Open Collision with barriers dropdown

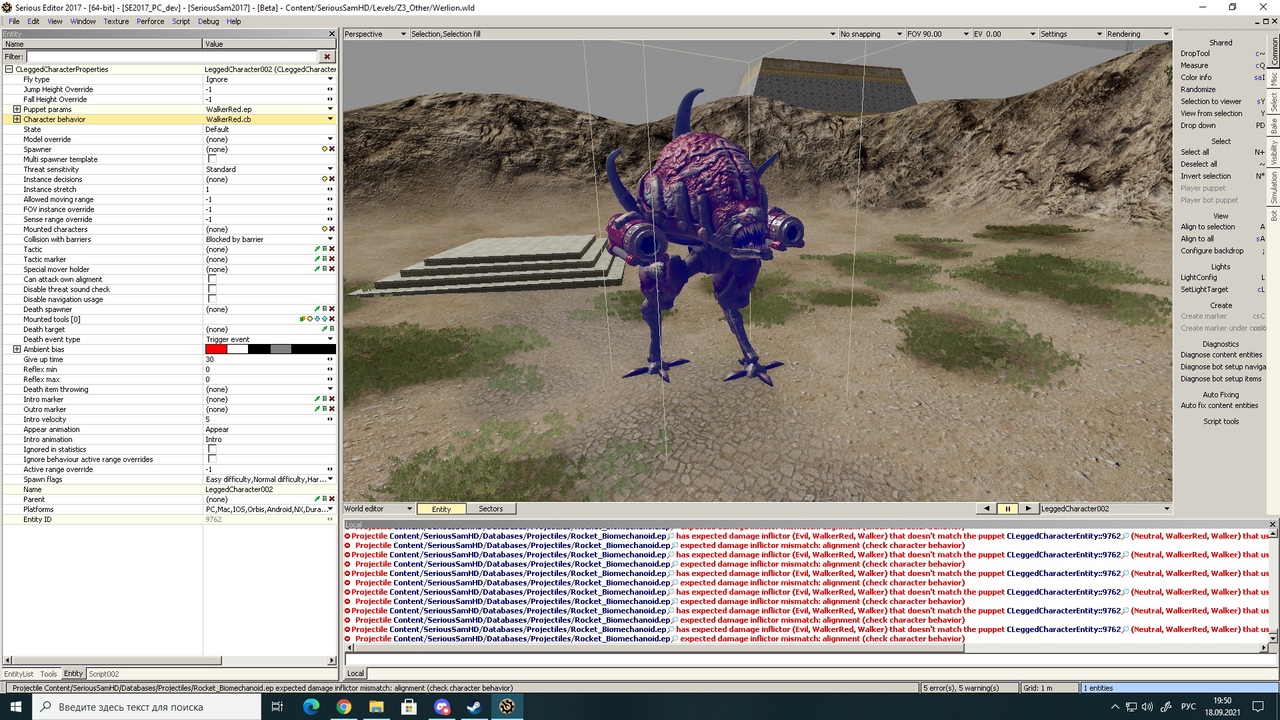pos(330,239)
